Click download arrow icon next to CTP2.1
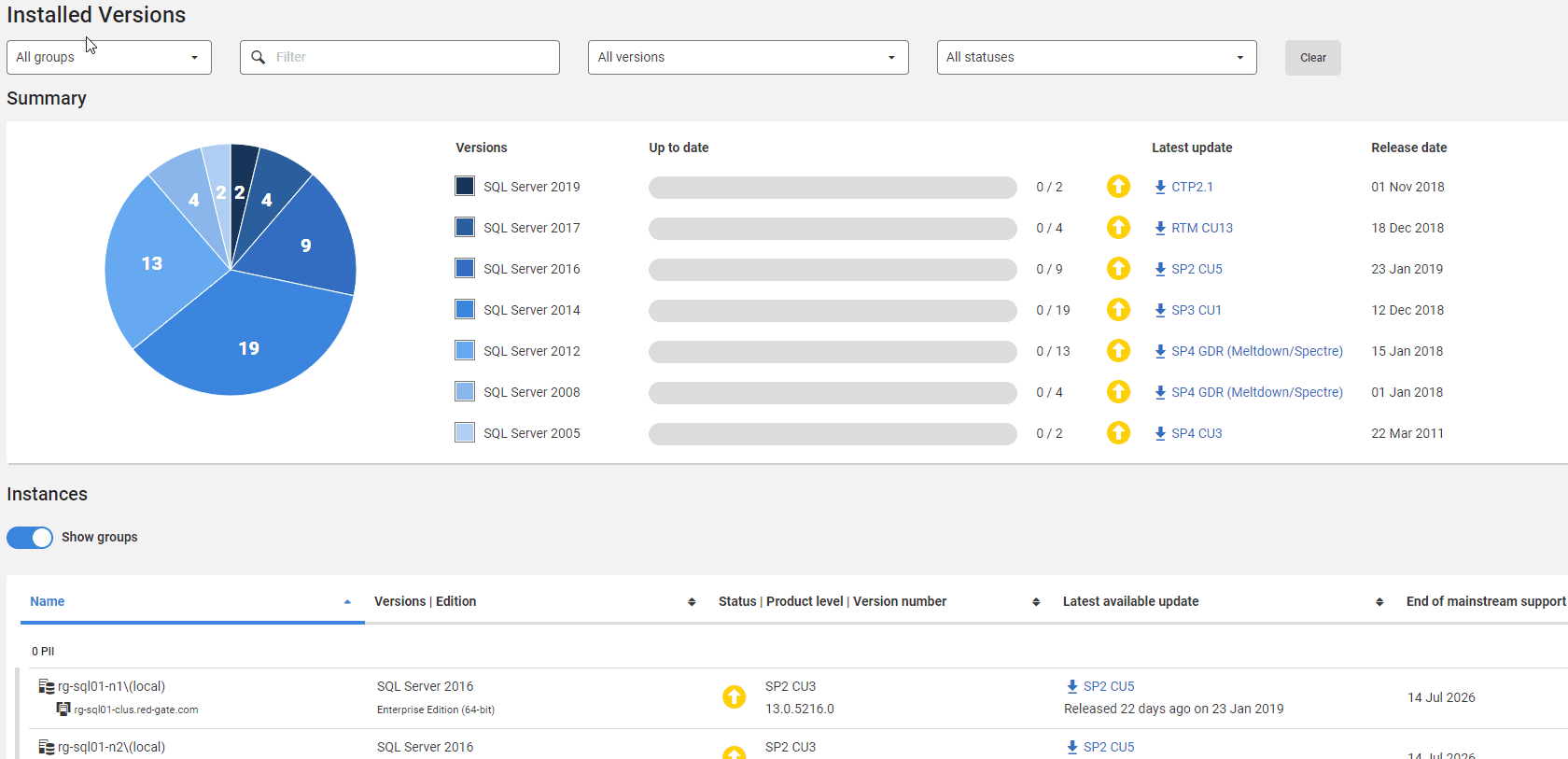The height and width of the screenshot is (759, 1568). (1160, 187)
